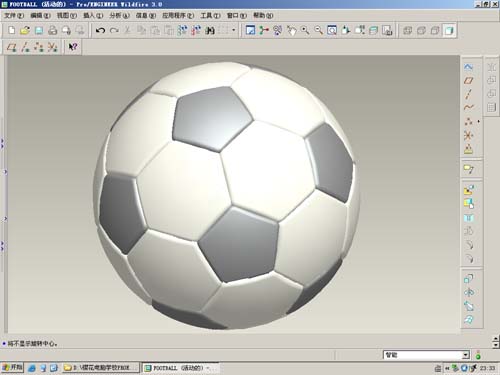Select the datum plane tool in right toolbar

tap(469, 80)
